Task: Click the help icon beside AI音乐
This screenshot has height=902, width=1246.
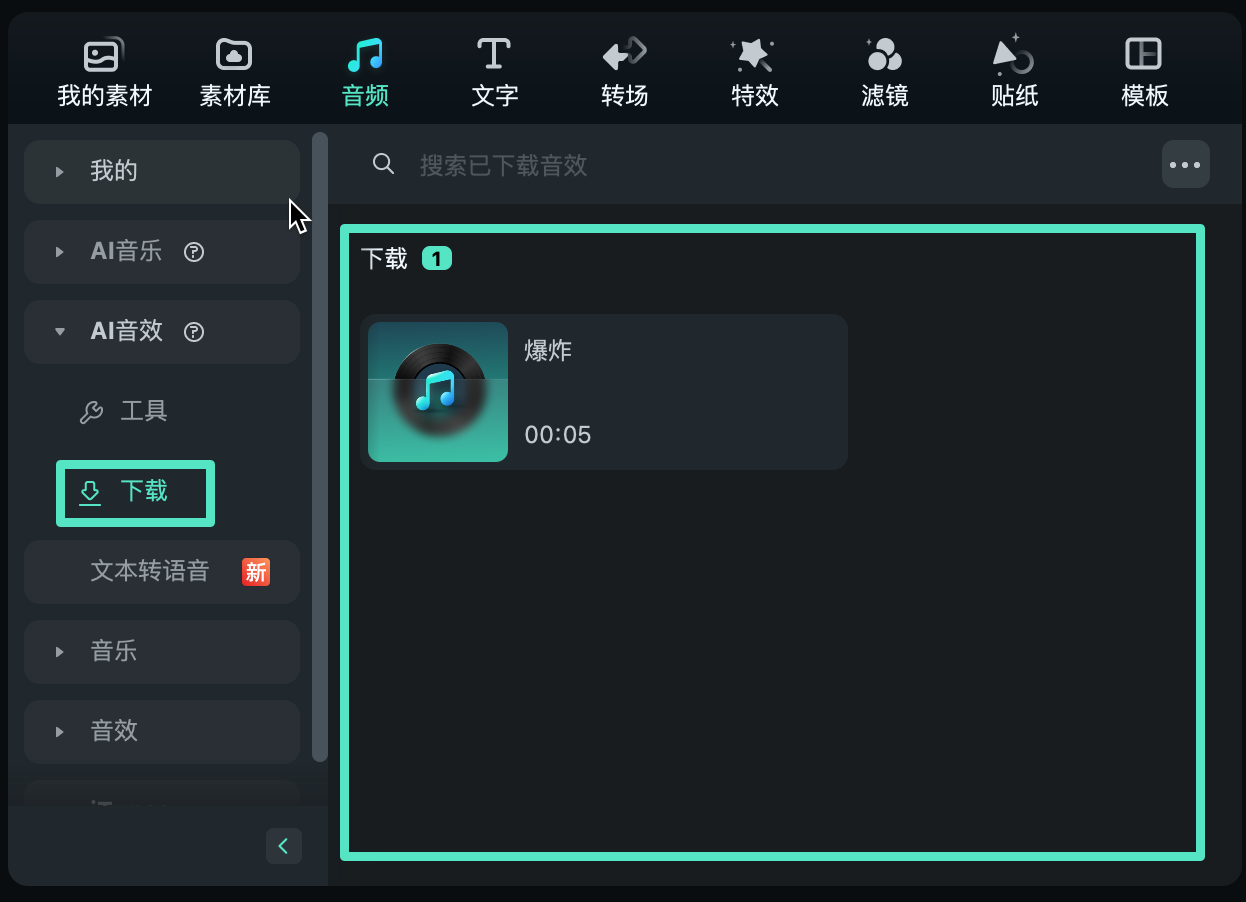Action: coord(195,252)
